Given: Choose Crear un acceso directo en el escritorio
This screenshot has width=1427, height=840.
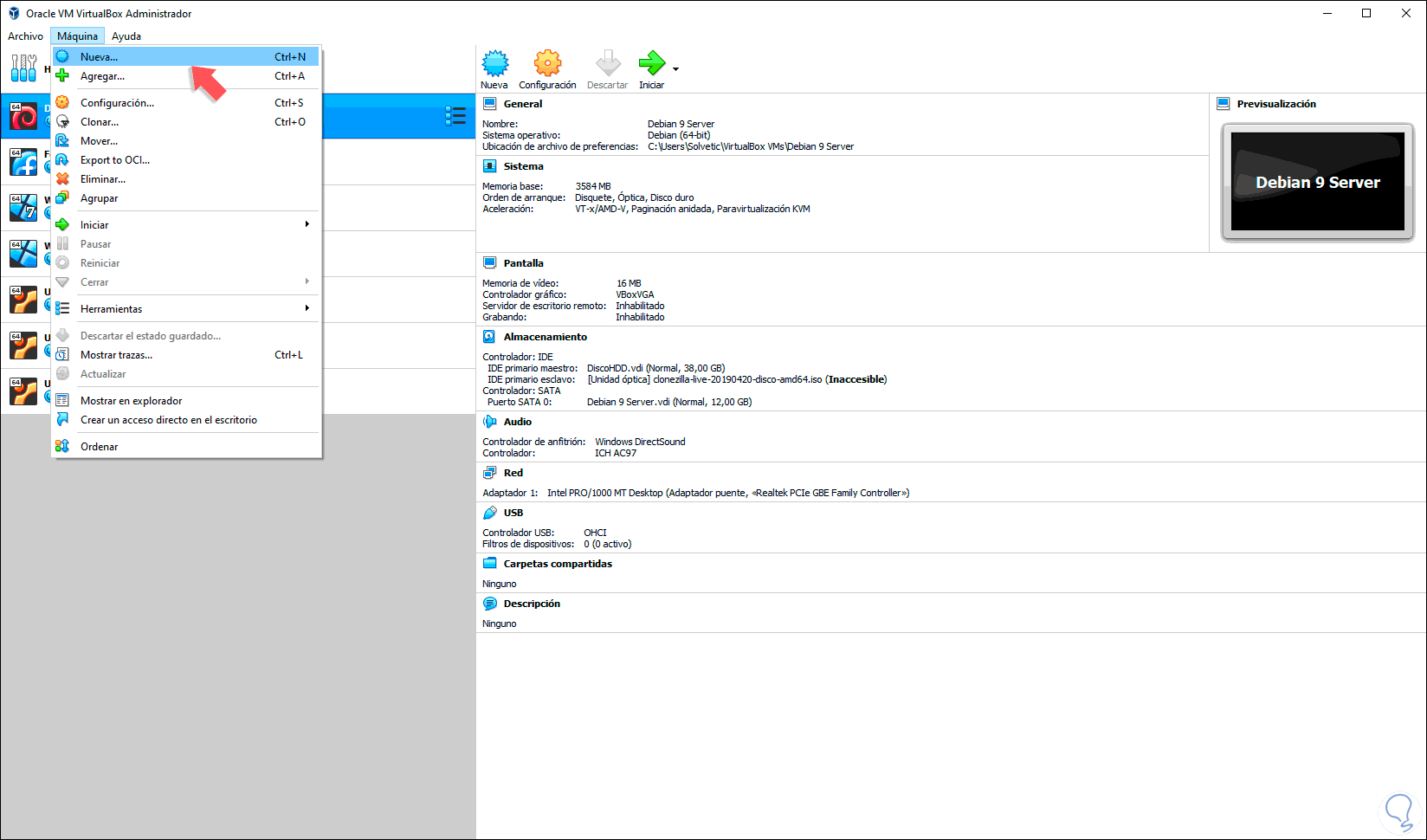Looking at the screenshot, I should (x=186, y=420).
